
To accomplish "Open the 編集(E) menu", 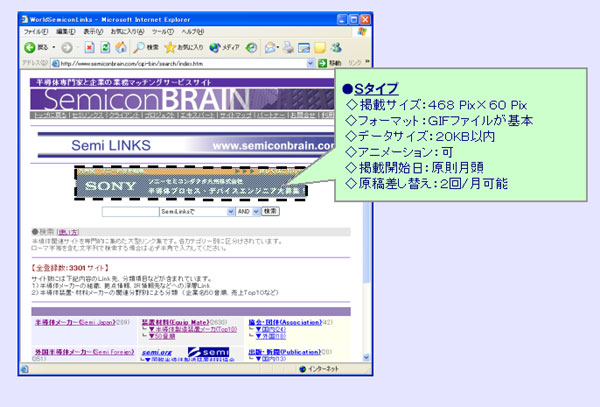I will pyautogui.click(x=66, y=32).
